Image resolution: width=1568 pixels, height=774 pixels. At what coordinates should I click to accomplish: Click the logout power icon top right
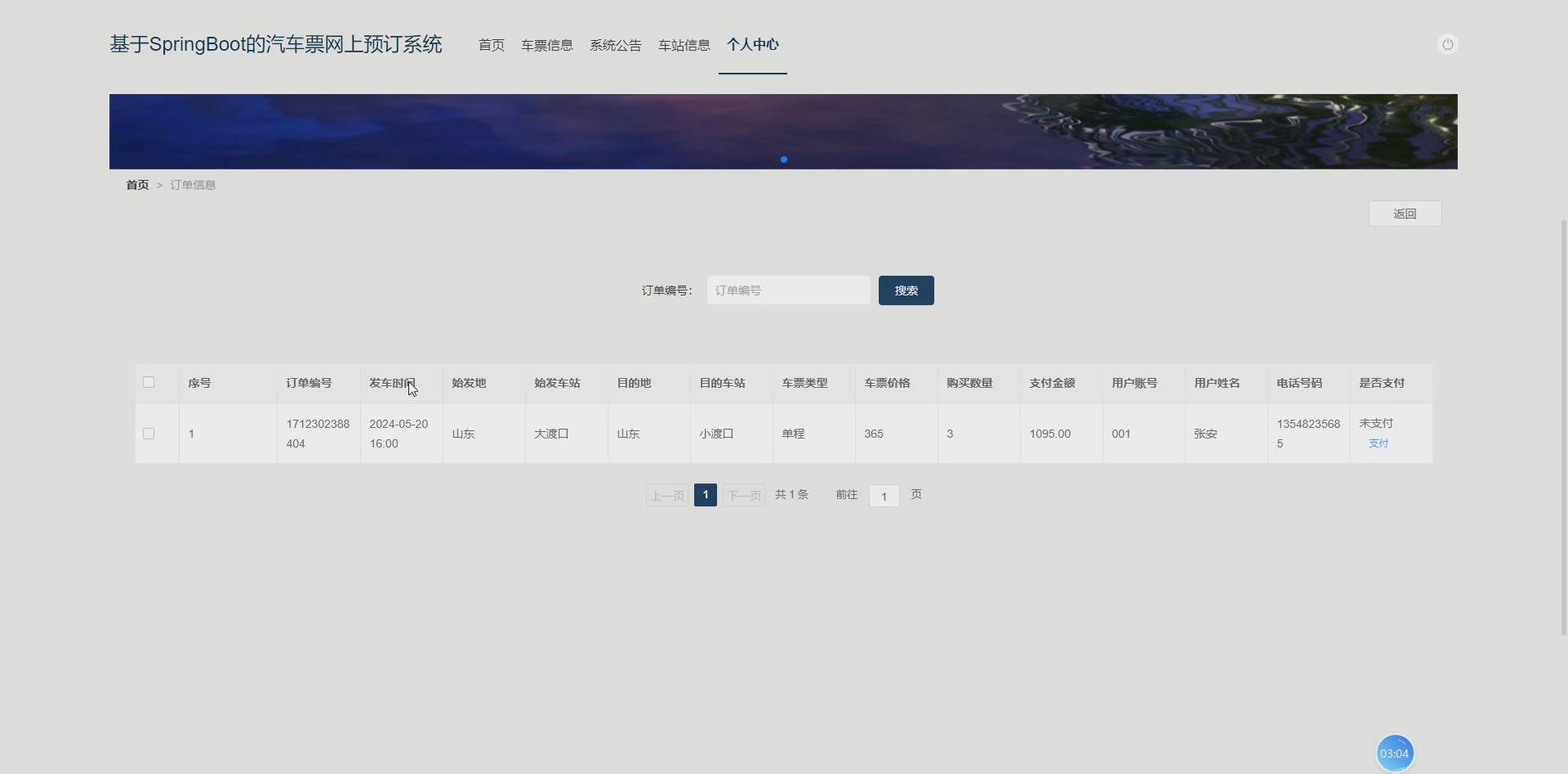pos(1448,44)
